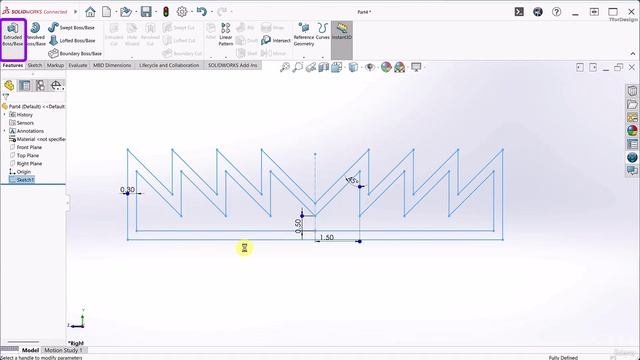Switch to the Features tab
Viewport: 640px width, 360px height.
click(13, 65)
